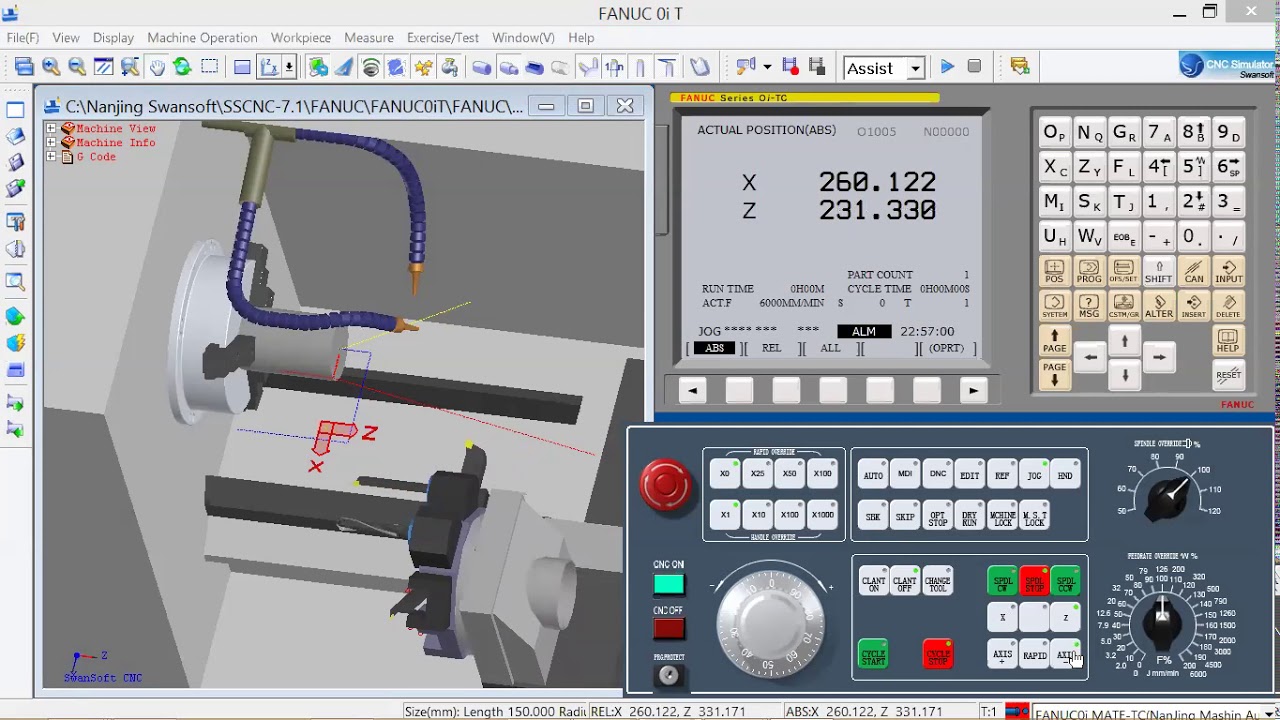Image resolution: width=1280 pixels, height=720 pixels.
Task: Click the CNC ON power button
Action: coord(668,585)
